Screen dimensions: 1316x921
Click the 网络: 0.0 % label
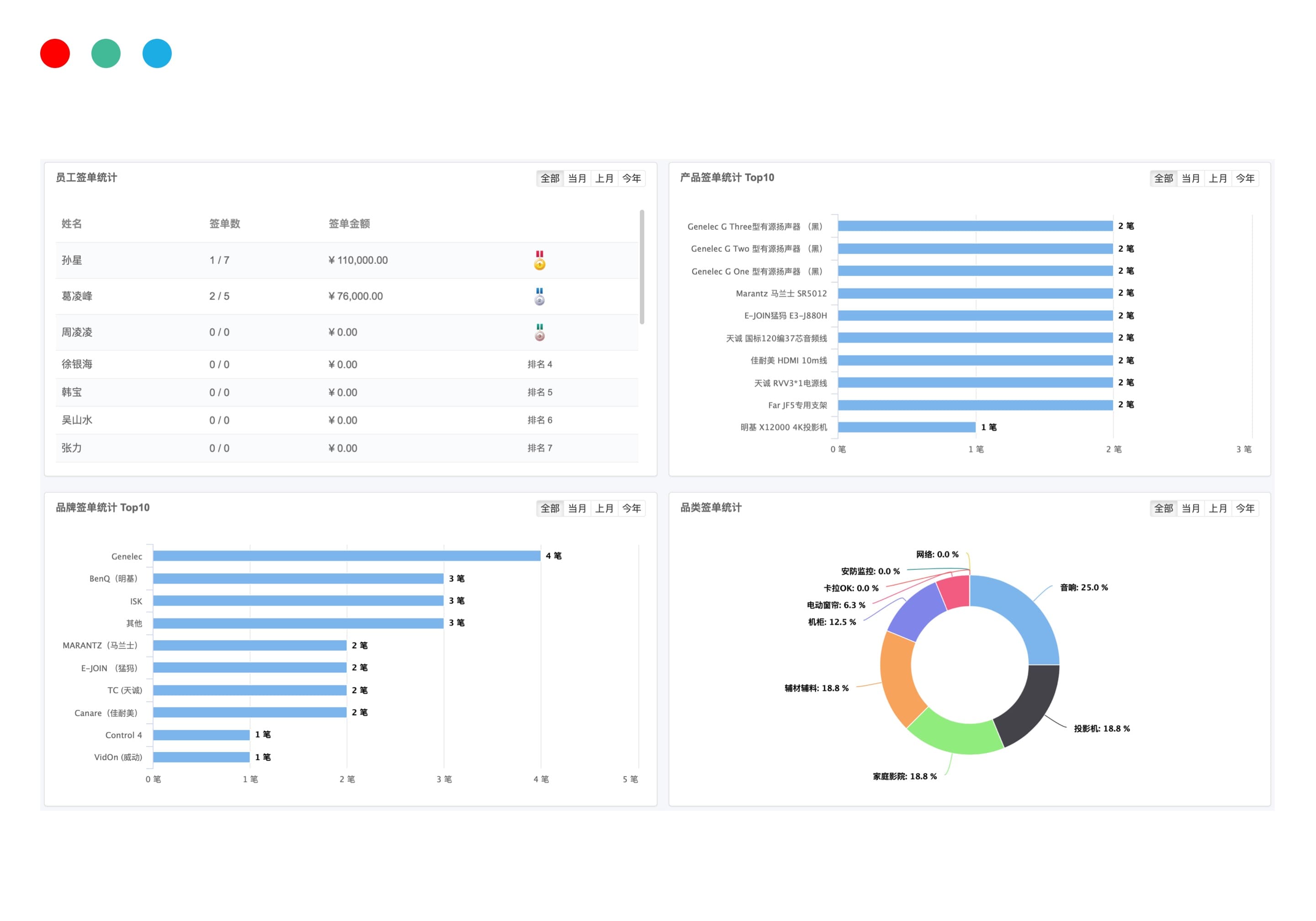pos(937,554)
